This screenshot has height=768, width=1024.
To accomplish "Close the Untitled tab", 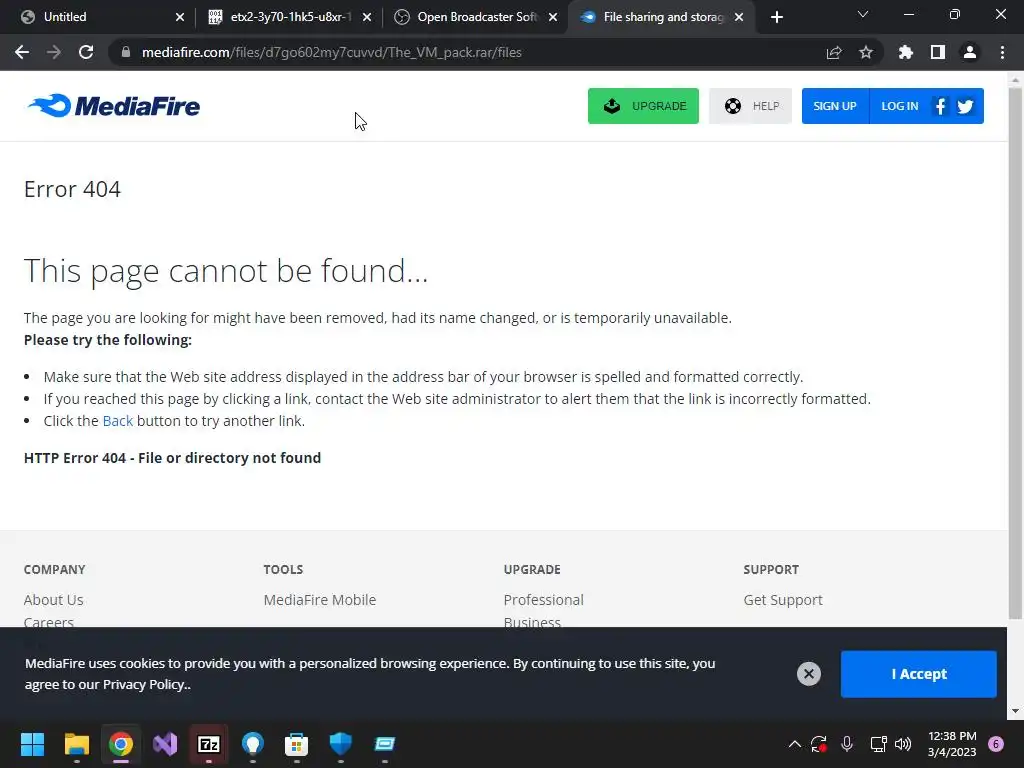I will (x=180, y=17).
